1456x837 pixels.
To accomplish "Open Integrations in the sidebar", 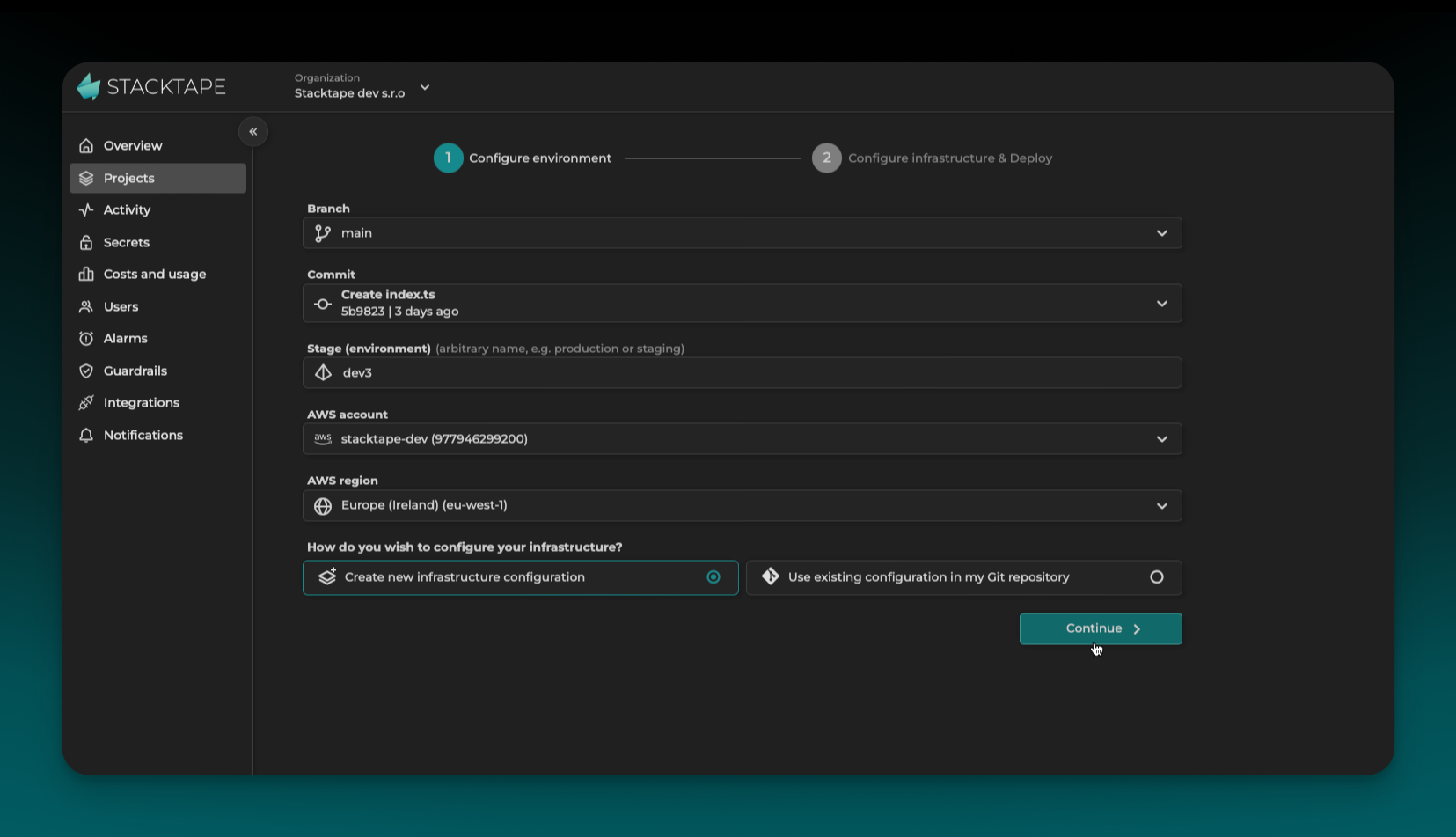I will 157,403.
